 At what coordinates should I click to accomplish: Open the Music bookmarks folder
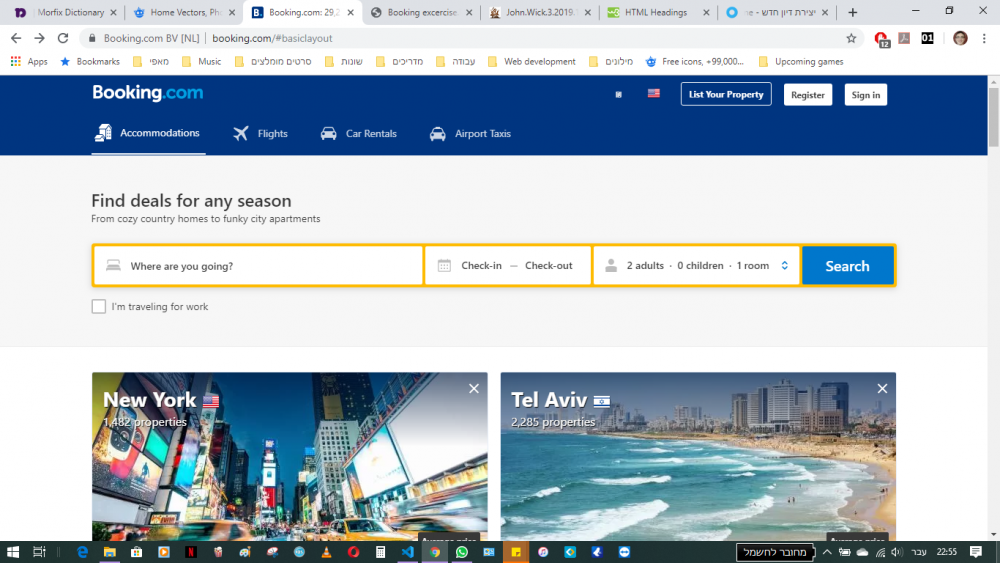pos(202,62)
